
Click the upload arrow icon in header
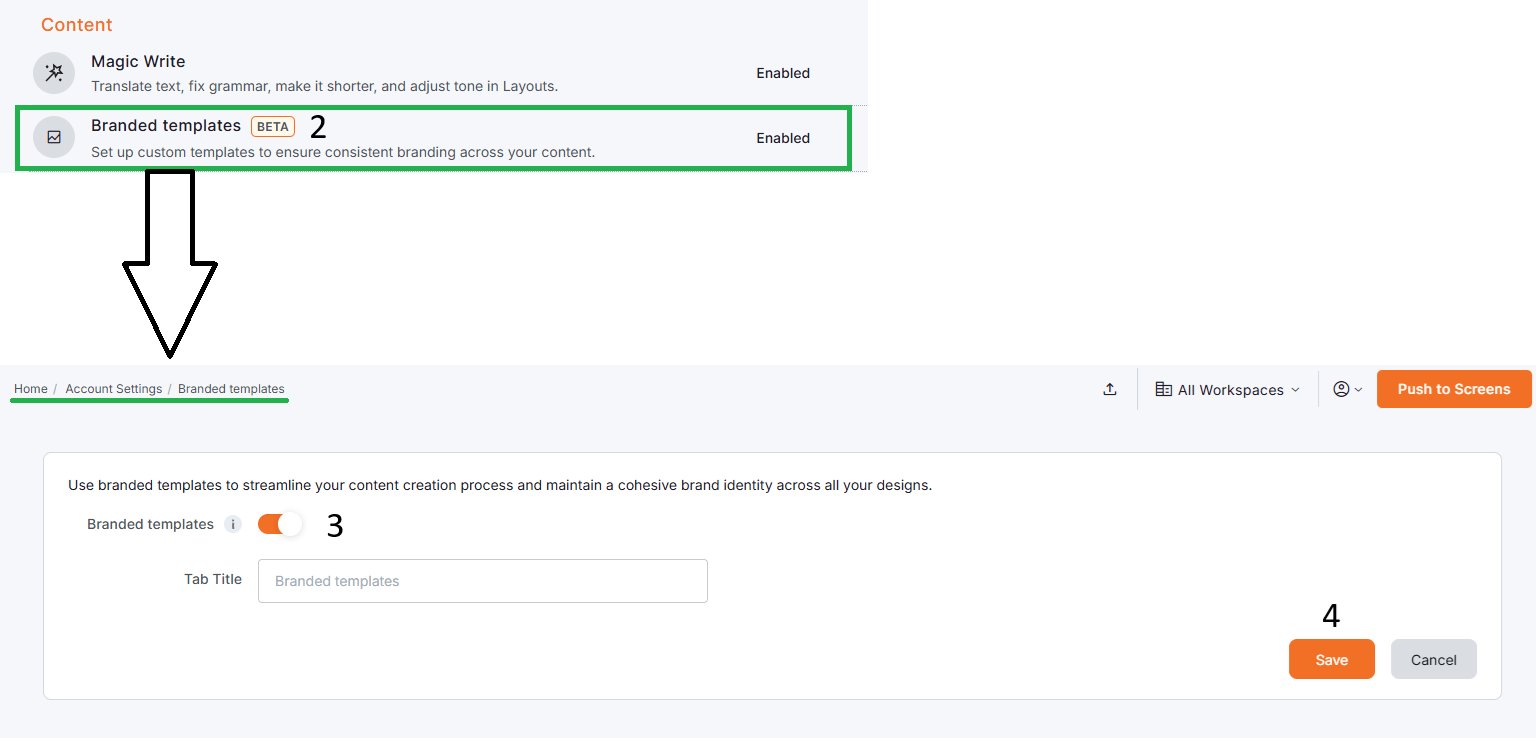pos(1109,390)
